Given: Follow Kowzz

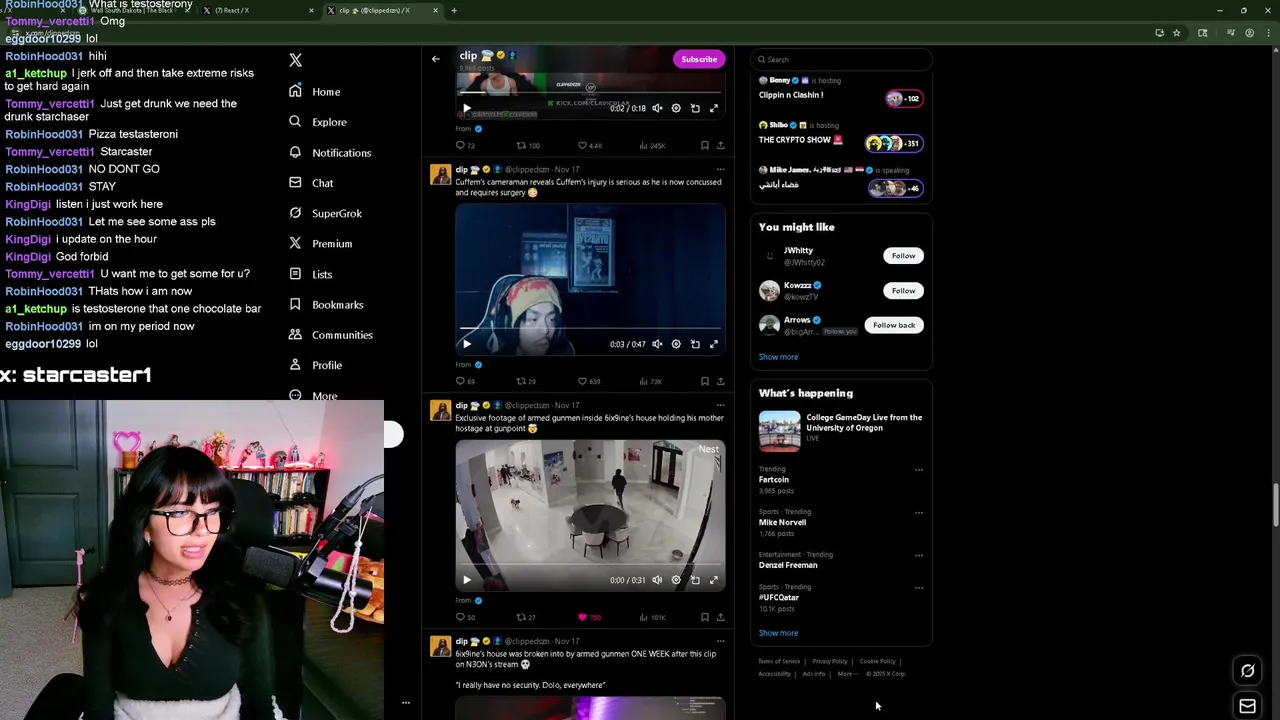Looking at the screenshot, I should pyautogui.click(x=903, y=290).
